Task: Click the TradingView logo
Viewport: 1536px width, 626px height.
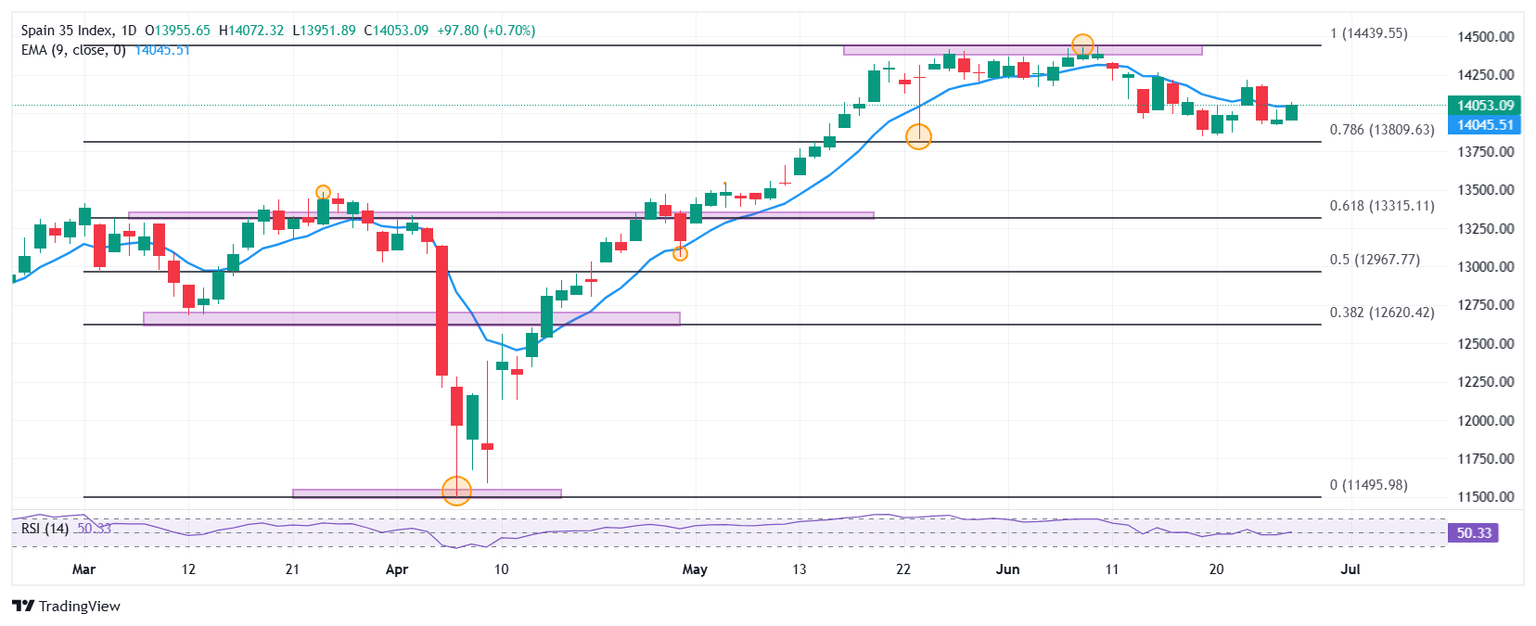Action: click(65, 606)
